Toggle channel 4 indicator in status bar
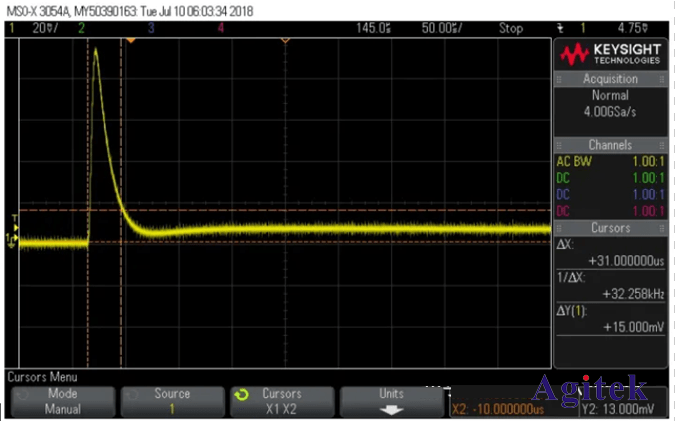 (220, 28)
